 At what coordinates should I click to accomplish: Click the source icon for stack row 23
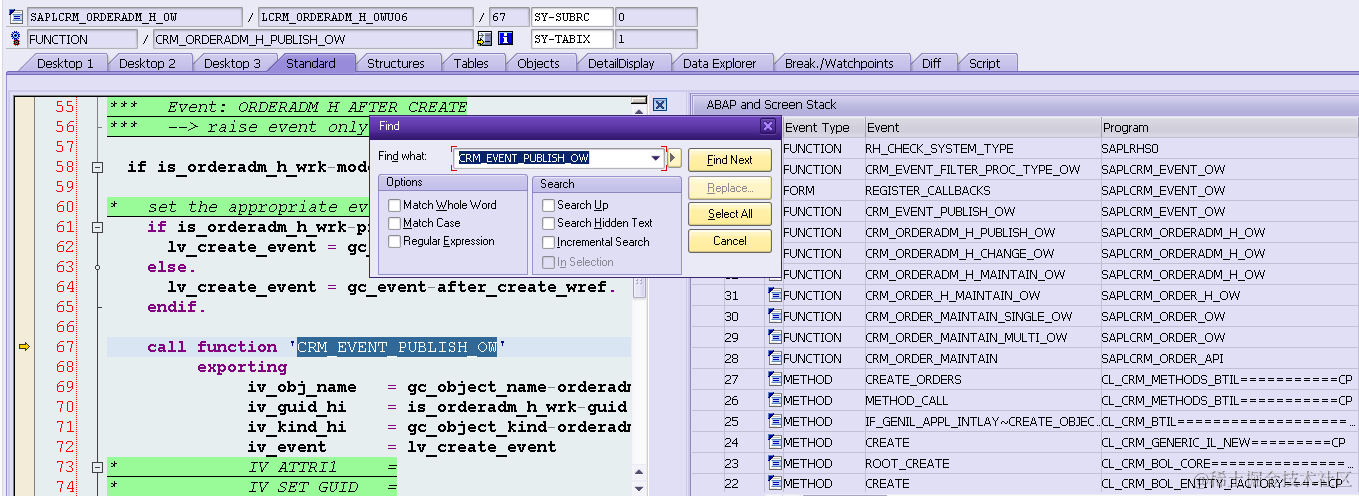[x=774, y=463]
